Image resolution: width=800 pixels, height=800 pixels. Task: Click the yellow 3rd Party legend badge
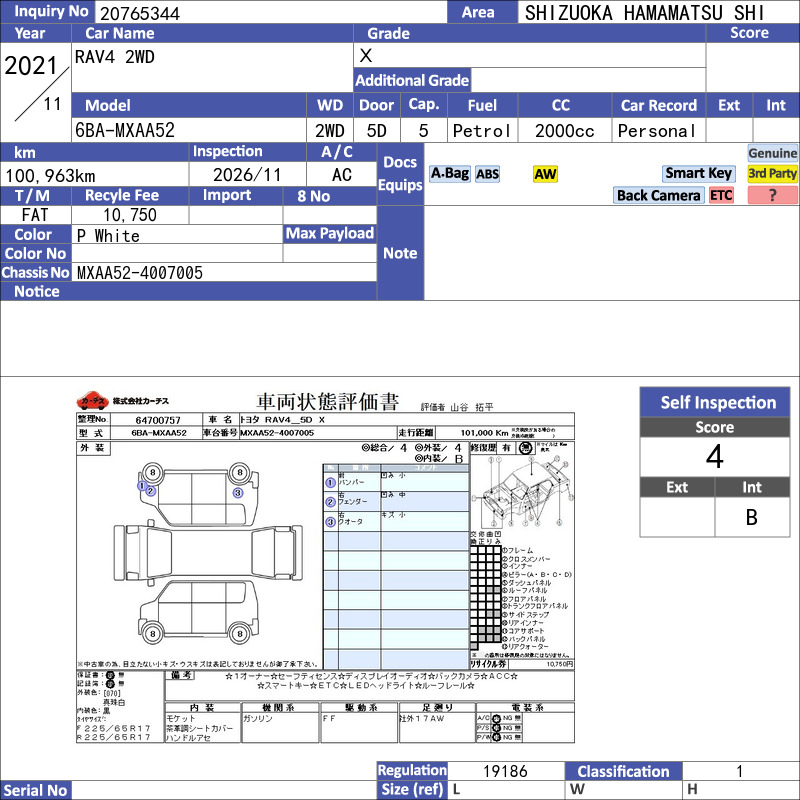(772, 173)
